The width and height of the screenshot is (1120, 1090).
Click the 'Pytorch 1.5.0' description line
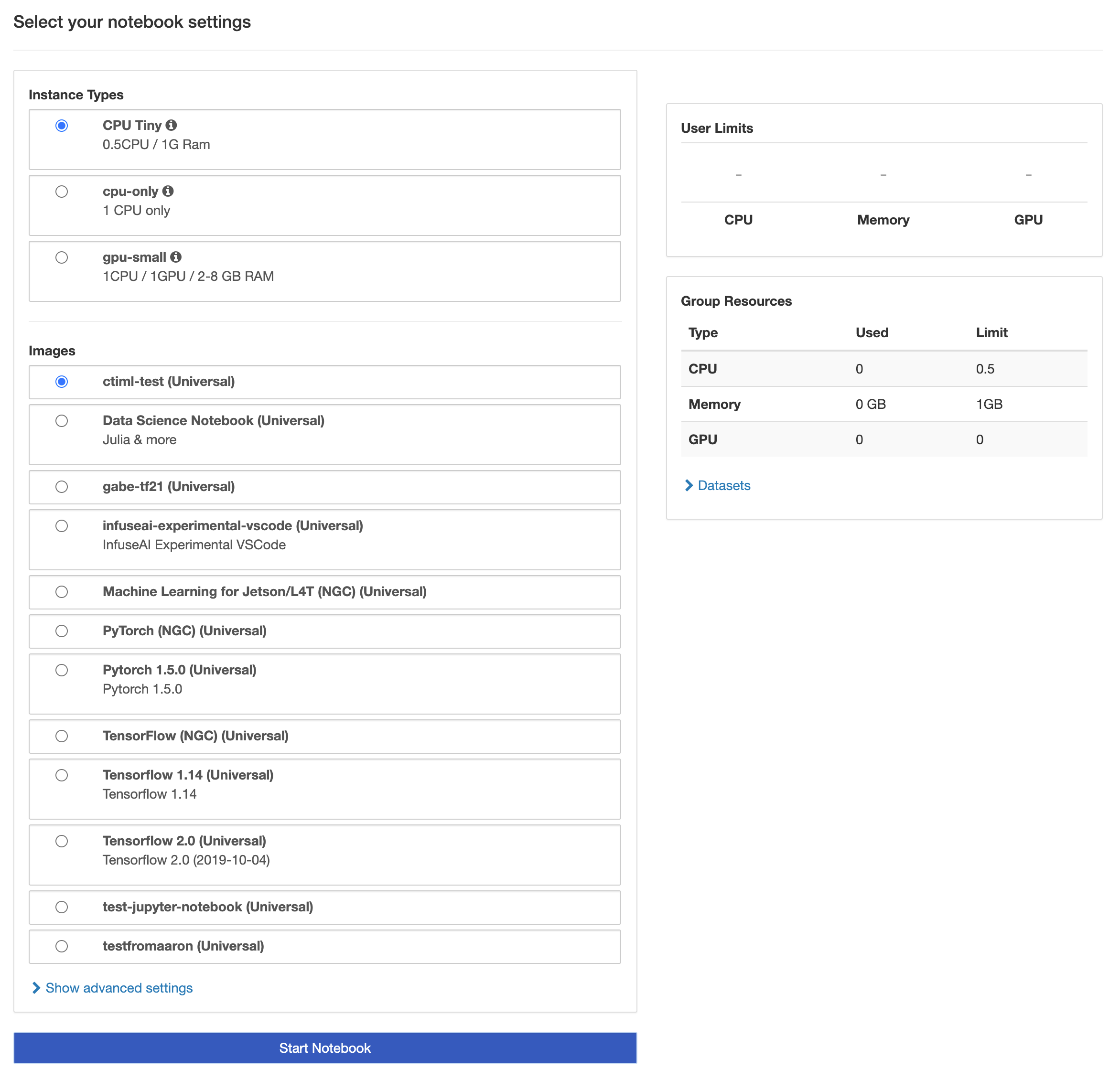point(142,689)
